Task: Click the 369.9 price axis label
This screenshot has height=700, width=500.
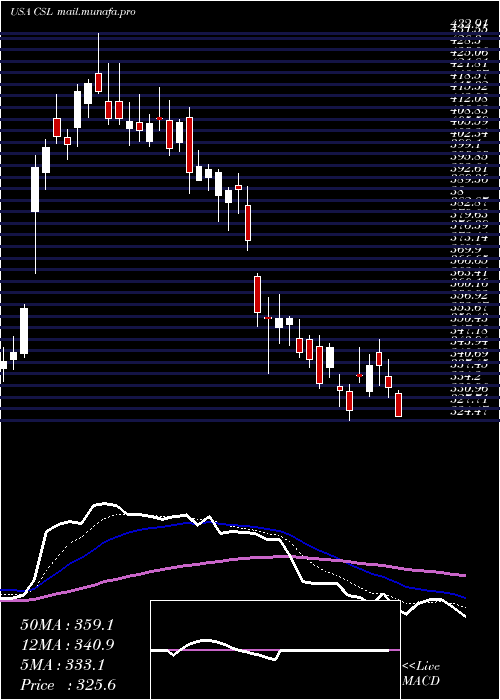Action: [465, 250]
